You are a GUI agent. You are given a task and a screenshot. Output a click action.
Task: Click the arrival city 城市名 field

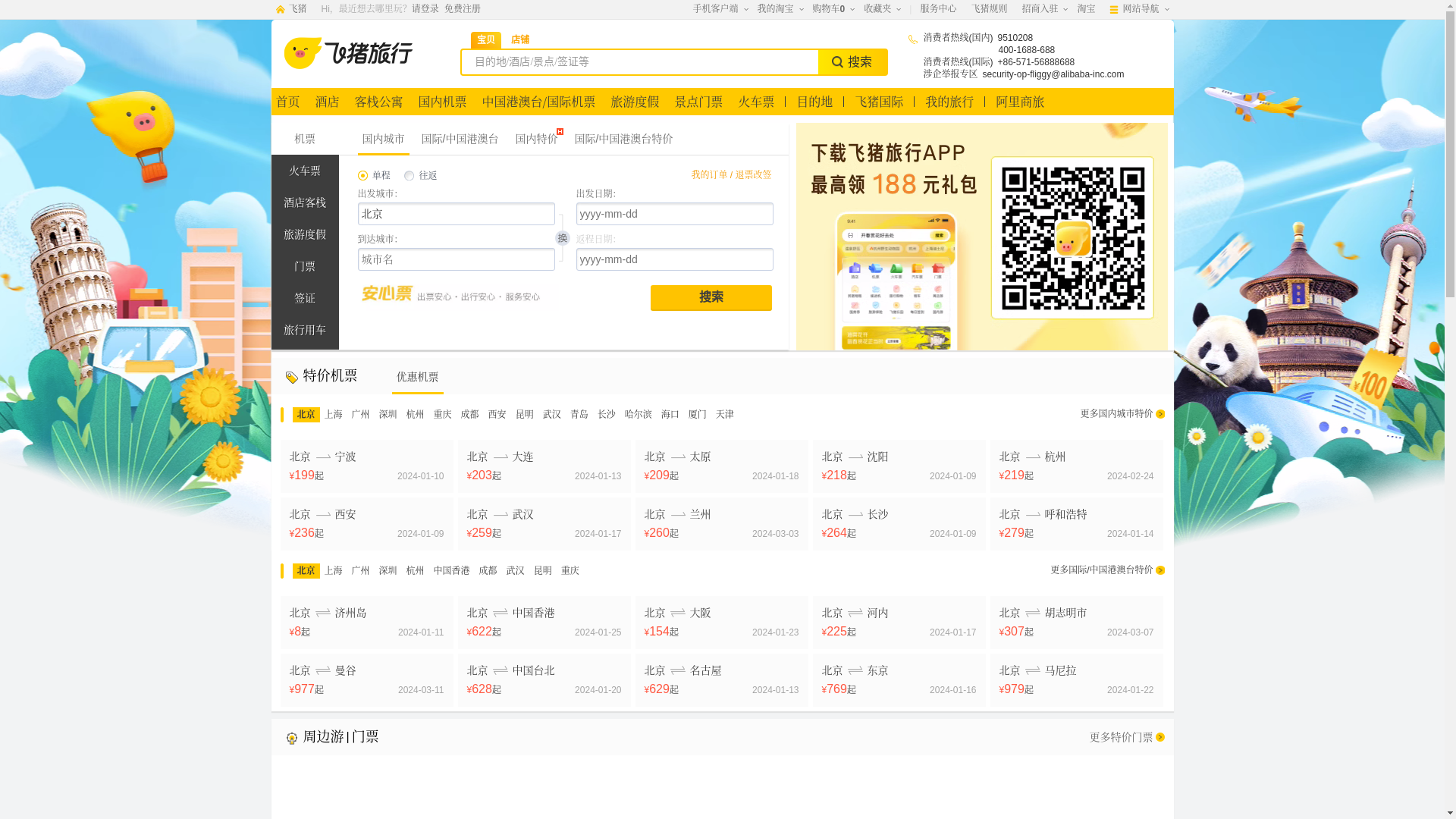pos(457,259)
